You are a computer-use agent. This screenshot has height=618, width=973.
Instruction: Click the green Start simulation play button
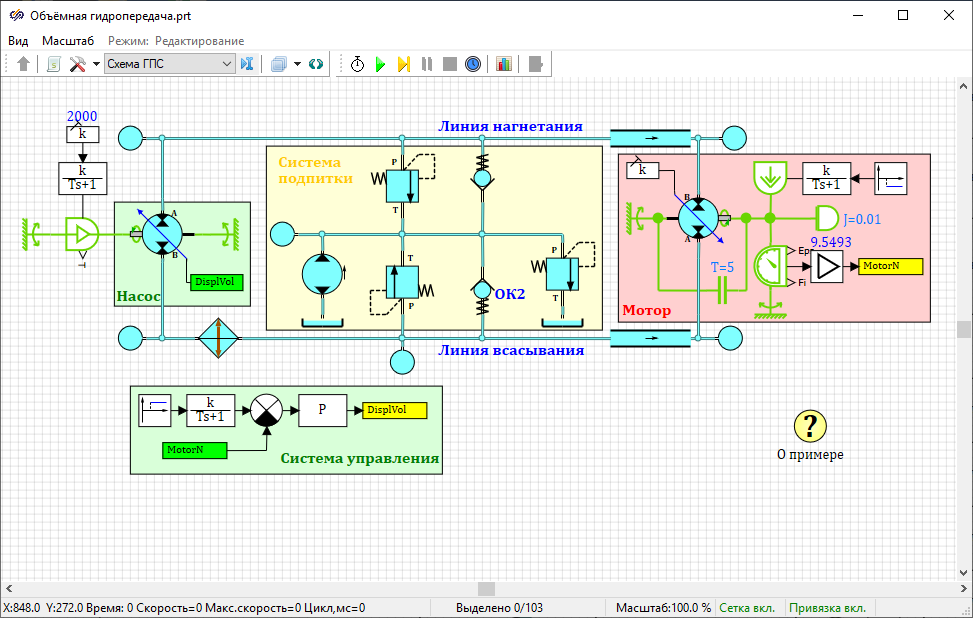click(x=380, y=64)
